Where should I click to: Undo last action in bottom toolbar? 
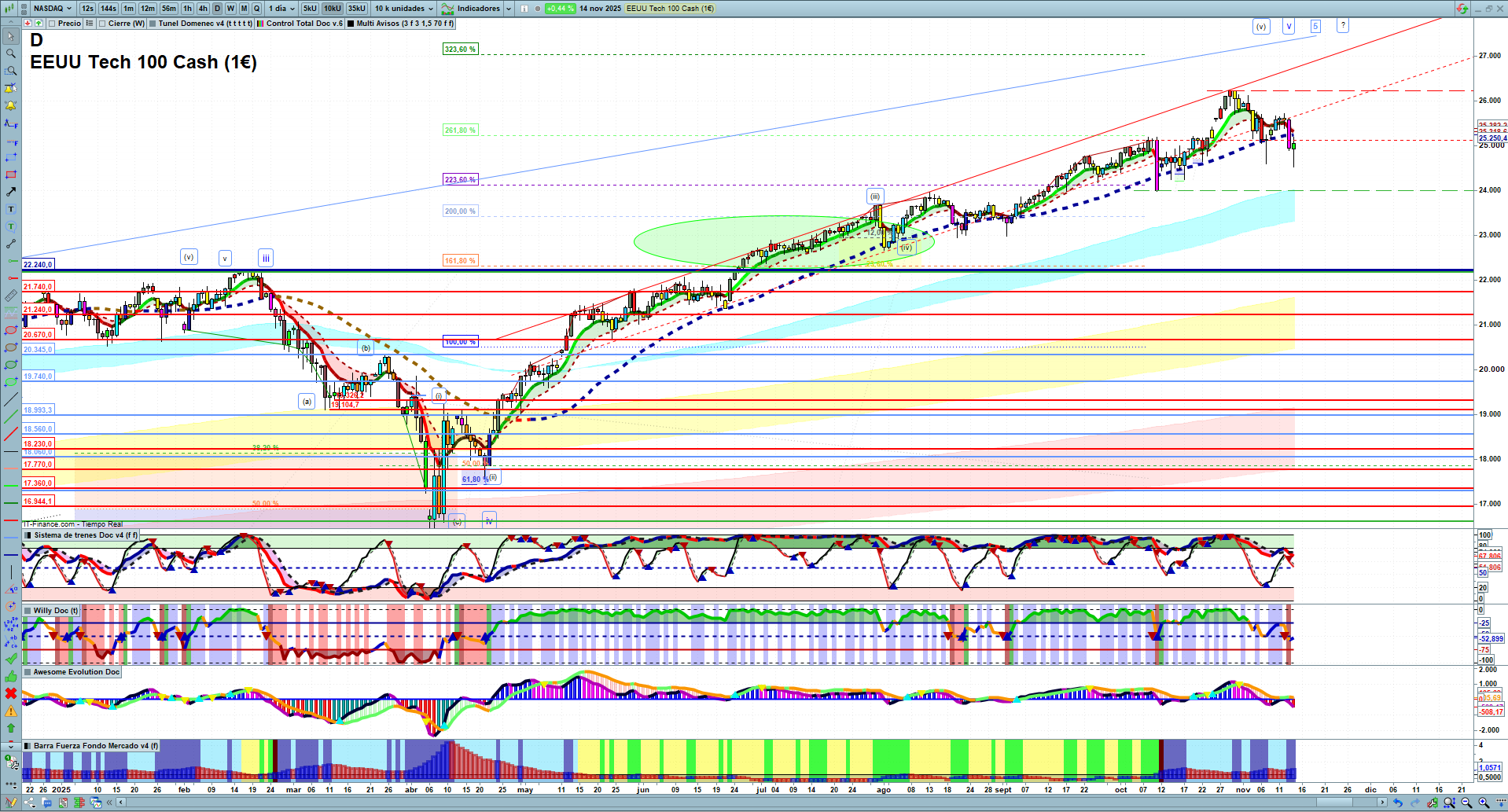[x=1397, y=803]
